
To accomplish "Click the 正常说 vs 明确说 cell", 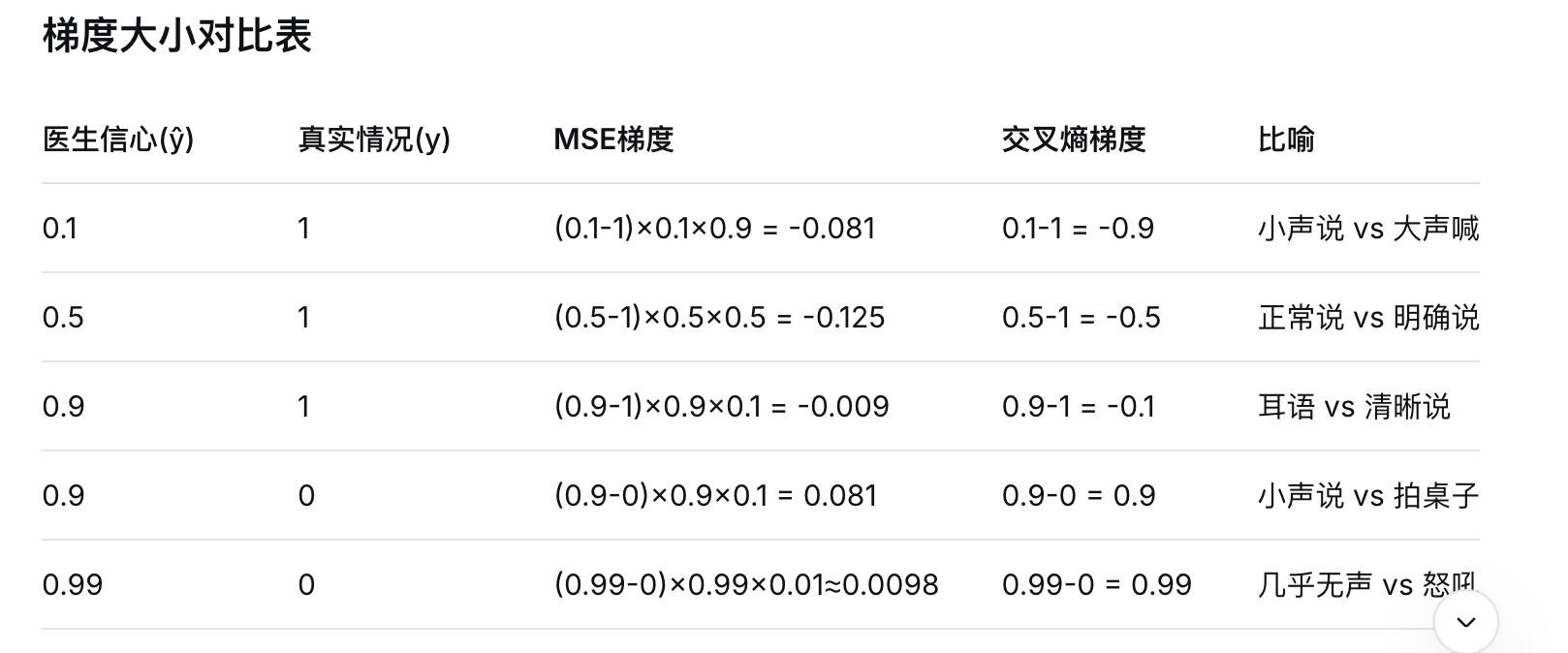I will [1367, 318].
